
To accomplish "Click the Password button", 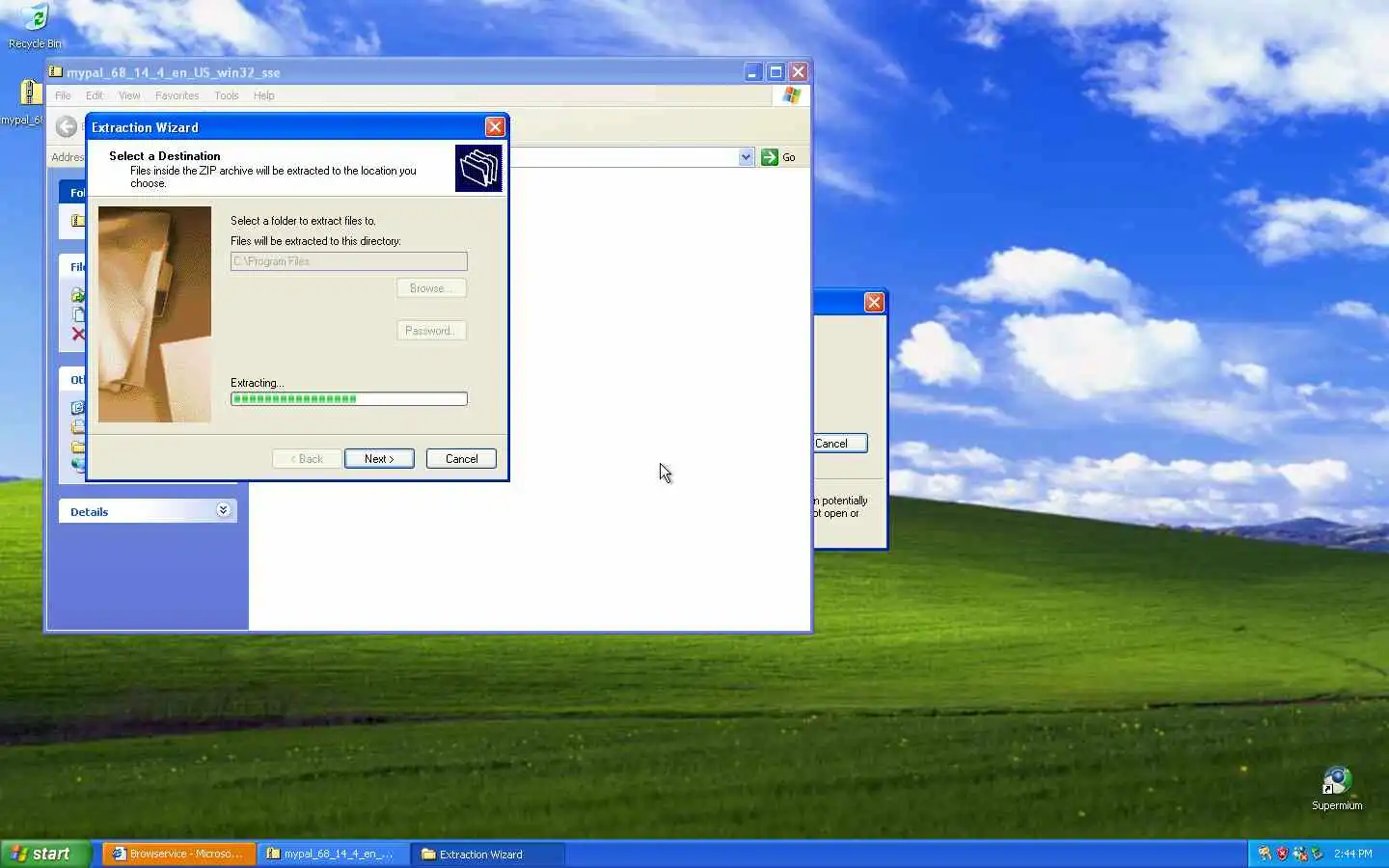I will click(x=431, y=331).
